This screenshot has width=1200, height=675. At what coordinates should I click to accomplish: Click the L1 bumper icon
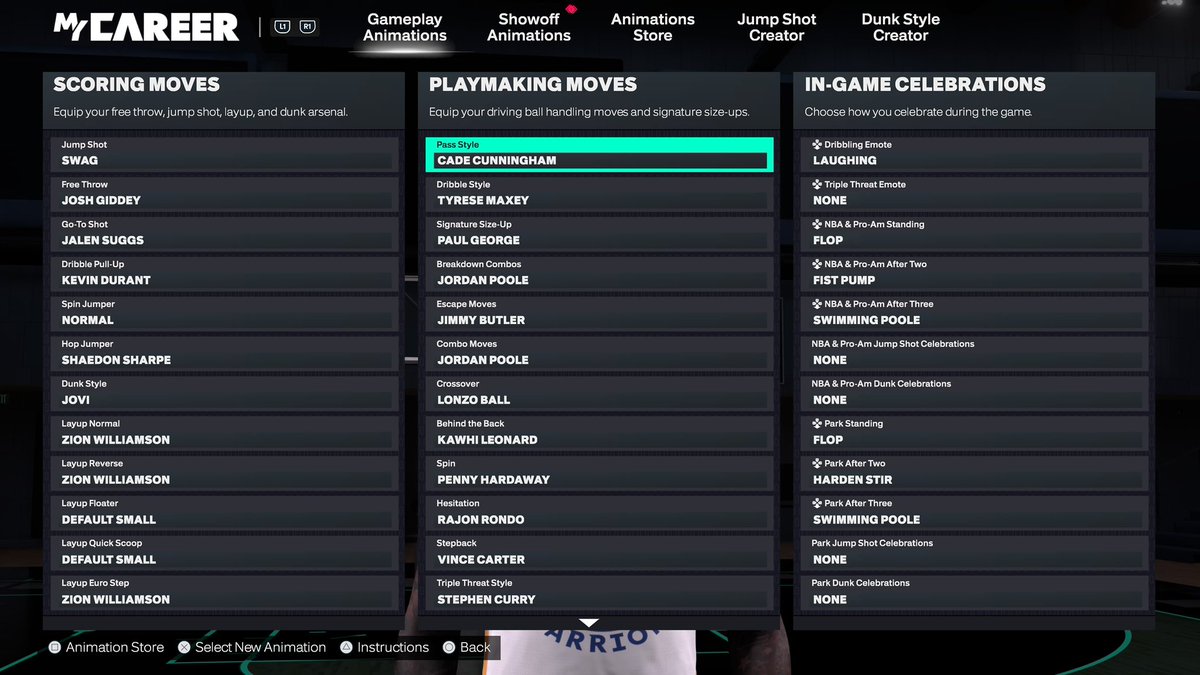[282, 27]
